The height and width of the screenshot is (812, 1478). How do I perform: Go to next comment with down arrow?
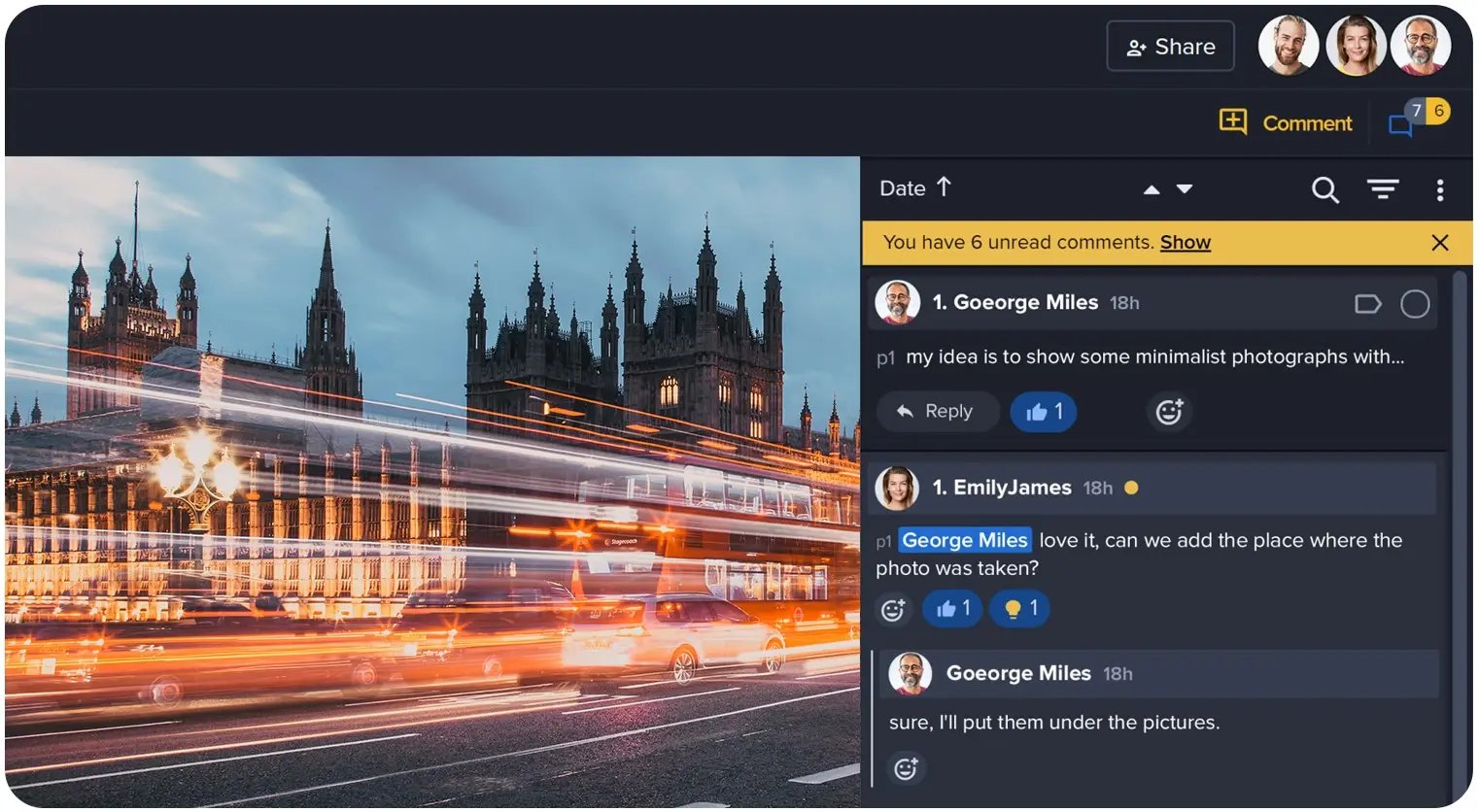coord(1185,189)
